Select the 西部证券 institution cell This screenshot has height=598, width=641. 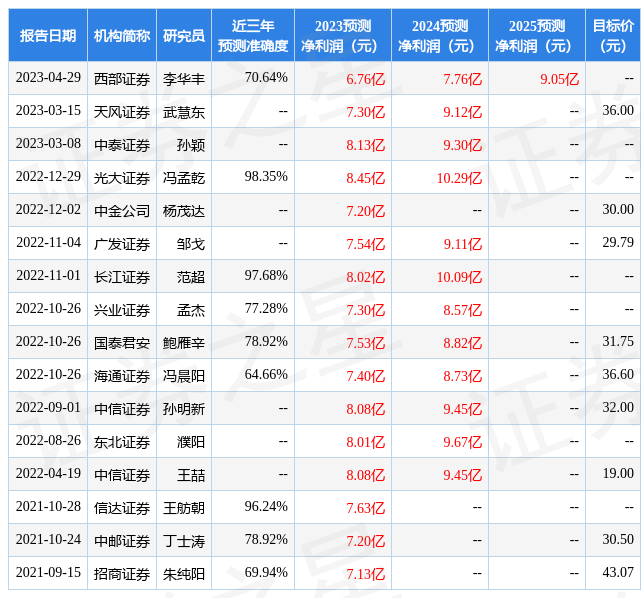coord(122,79)
